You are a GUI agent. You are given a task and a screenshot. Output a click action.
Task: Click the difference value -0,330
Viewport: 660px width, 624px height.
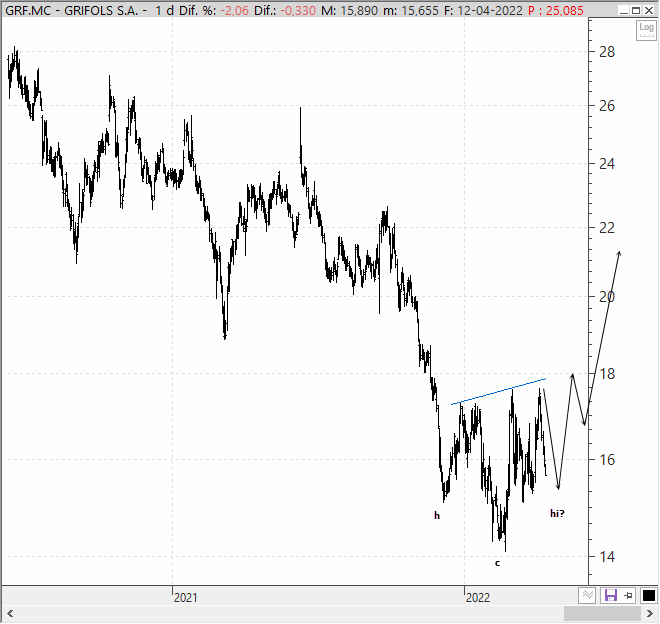(x=298, y=11)
